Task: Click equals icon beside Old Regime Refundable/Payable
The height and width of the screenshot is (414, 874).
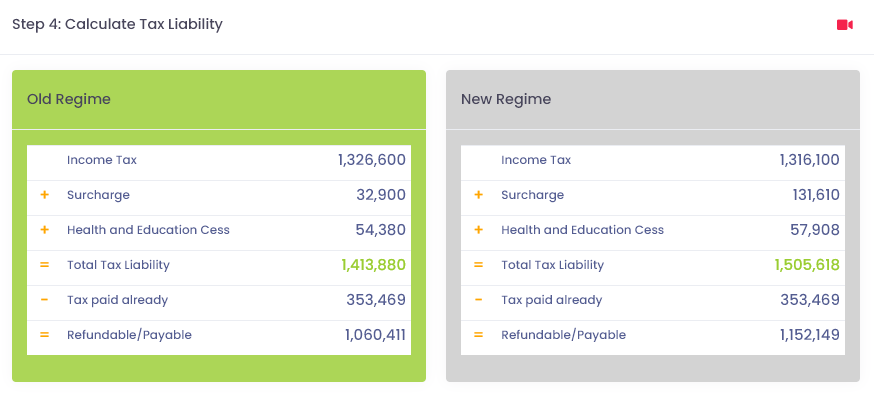Action: click(45, 335)
